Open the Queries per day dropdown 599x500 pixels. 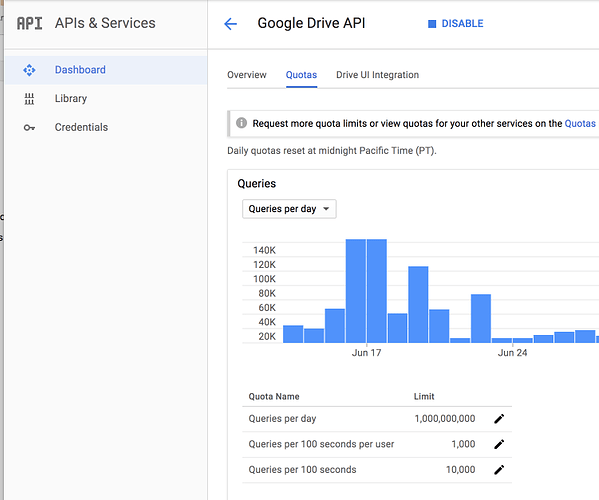click(289, 209)
